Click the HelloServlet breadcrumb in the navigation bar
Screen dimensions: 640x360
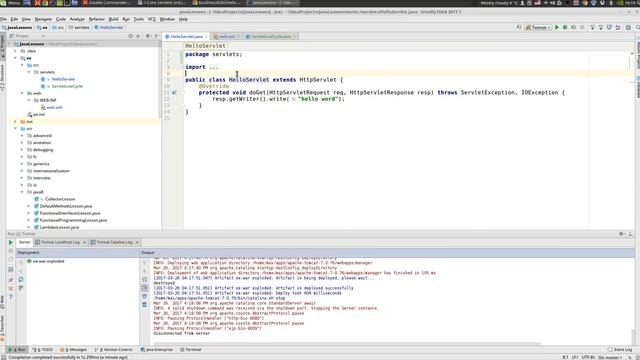(x=111, y=27)
